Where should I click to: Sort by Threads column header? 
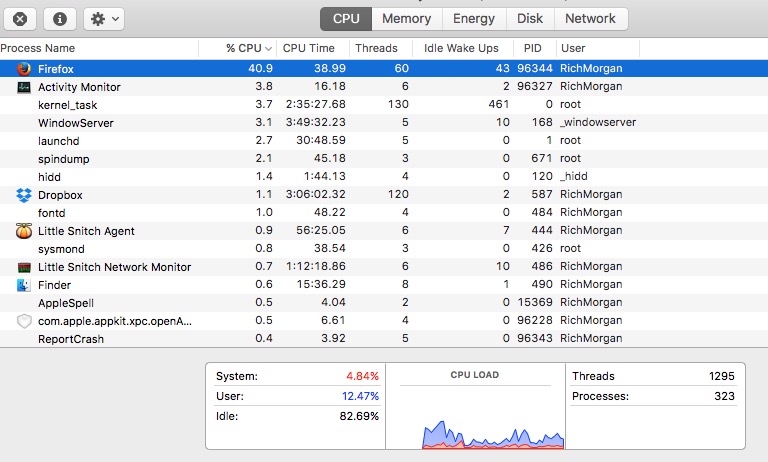(381, 48)
